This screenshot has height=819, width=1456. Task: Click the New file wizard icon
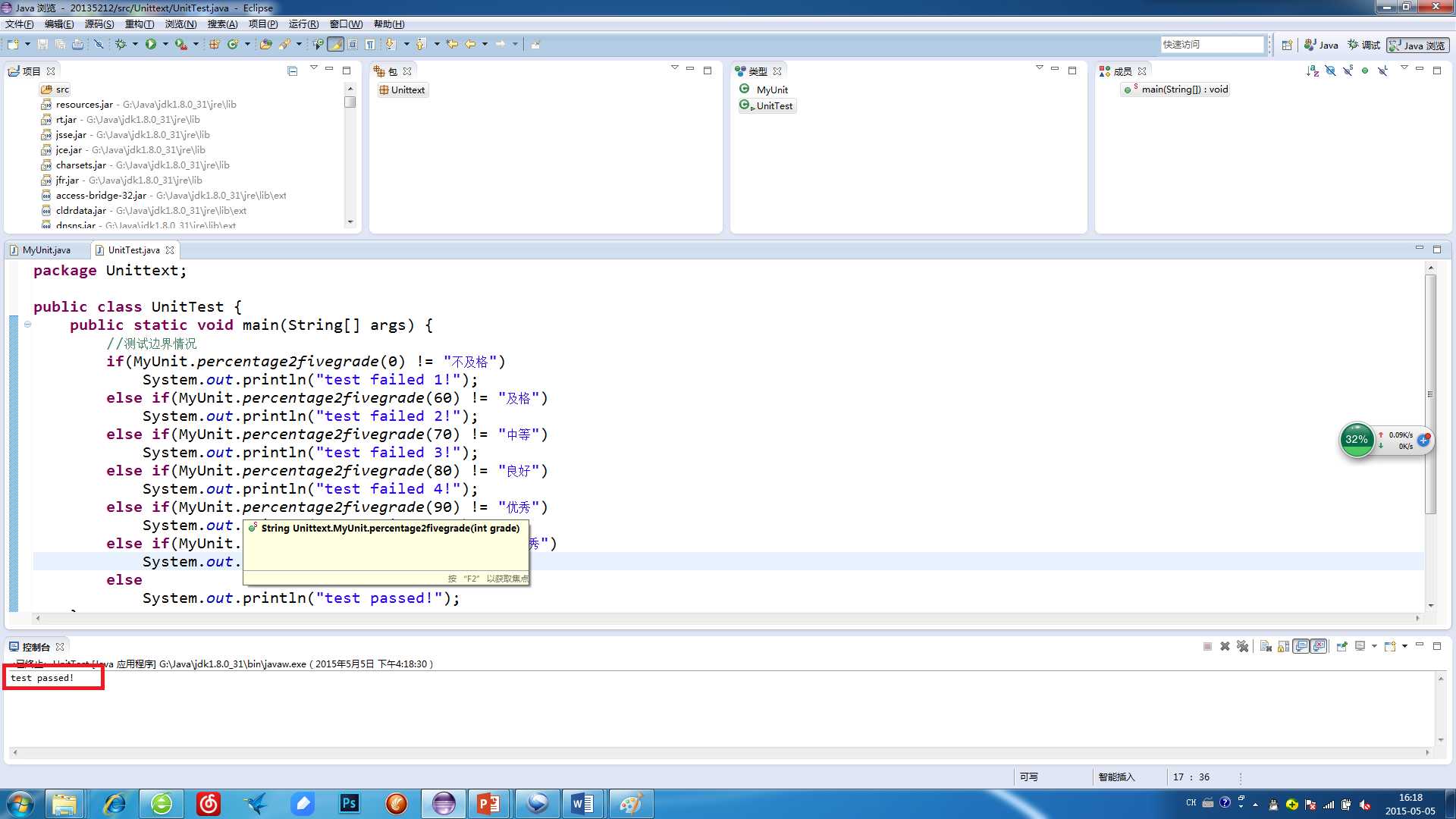tap(13, 44)
